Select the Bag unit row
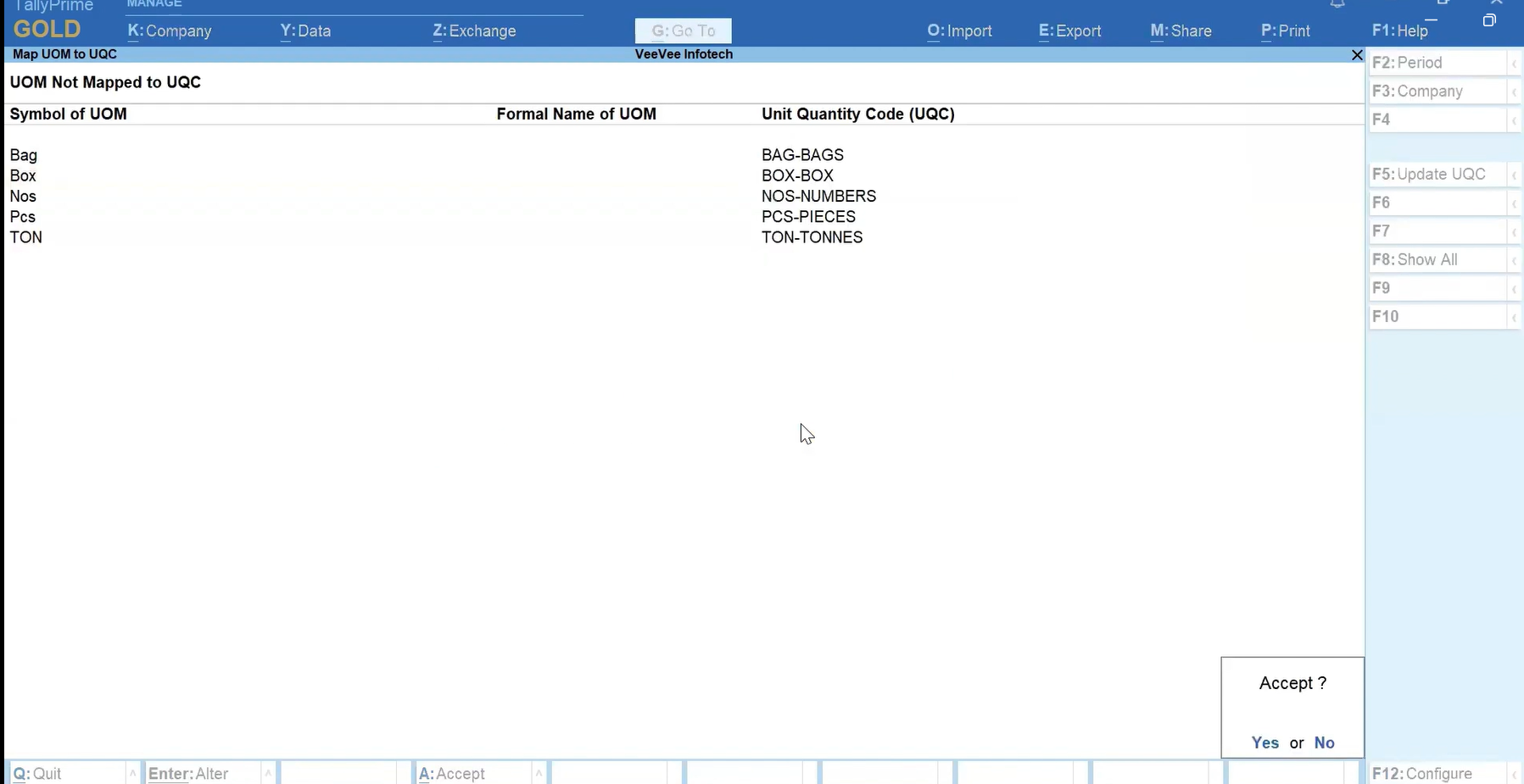Viewport: 1524px width, 784px height. click(24, 155)
